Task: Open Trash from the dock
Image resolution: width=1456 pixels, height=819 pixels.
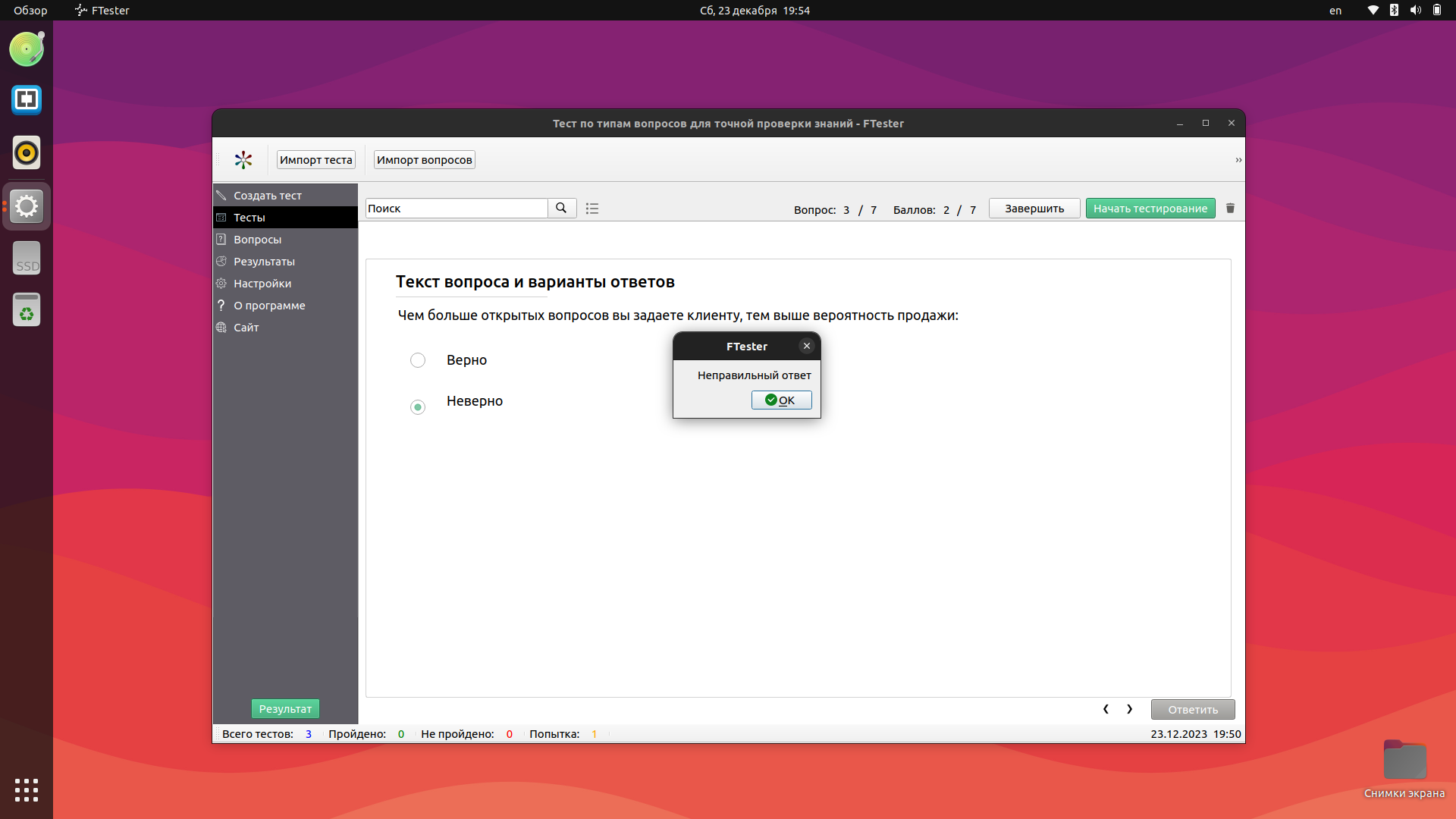Action: click(27, 310)
